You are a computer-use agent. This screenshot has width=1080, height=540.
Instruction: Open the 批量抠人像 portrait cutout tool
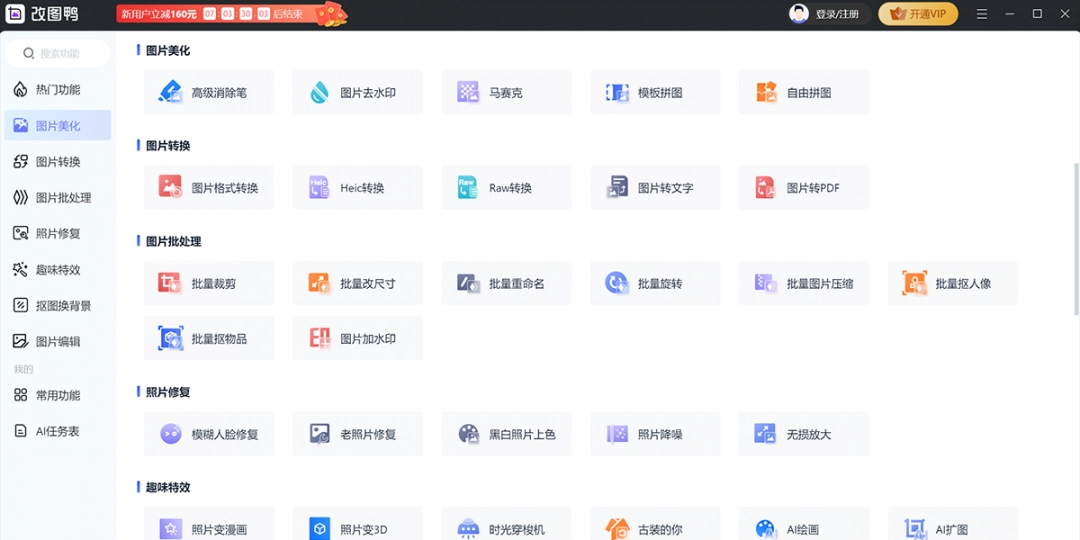(x=952, y=284)
